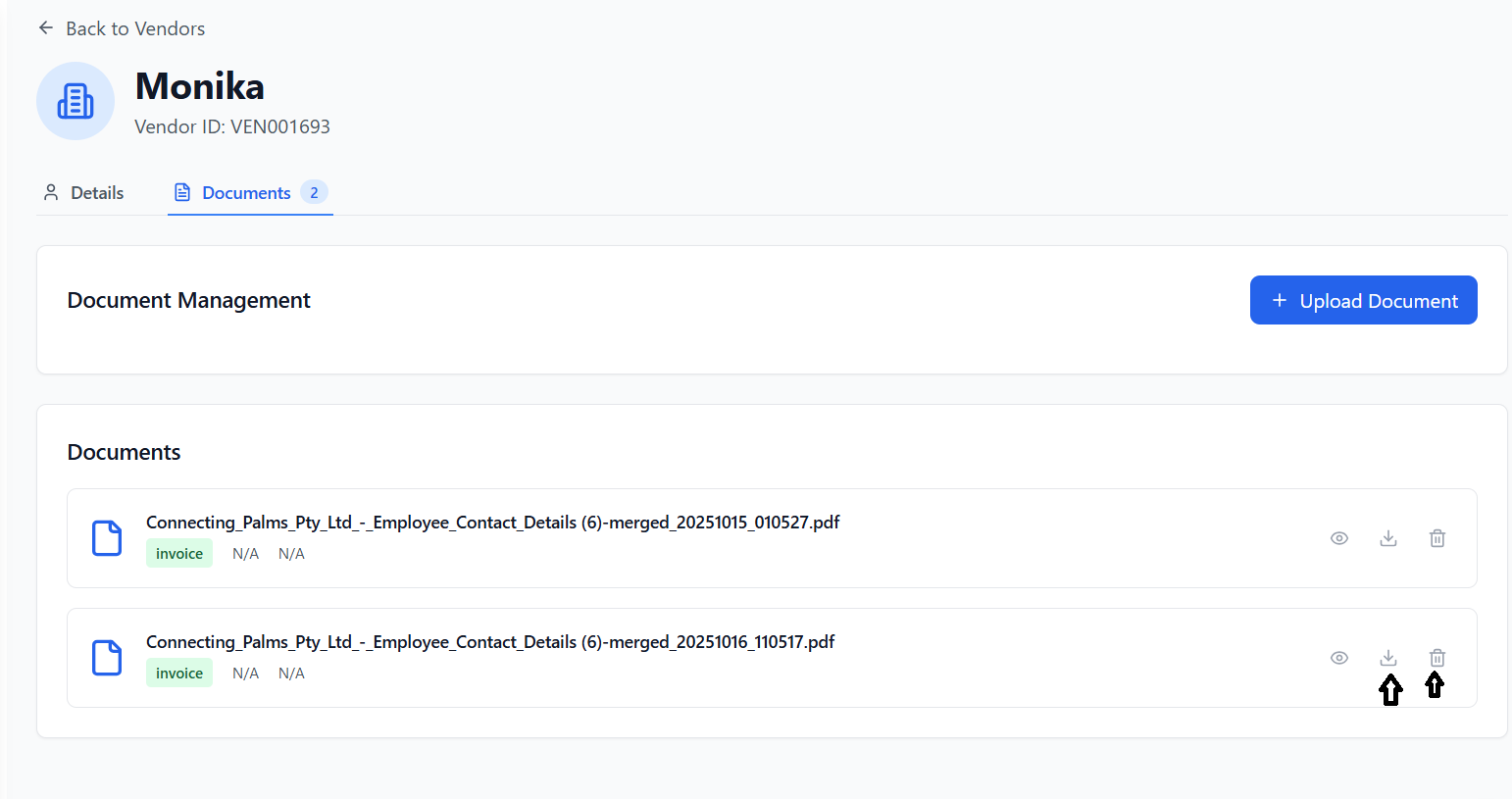Open the Documents tab

pos(245,192)
